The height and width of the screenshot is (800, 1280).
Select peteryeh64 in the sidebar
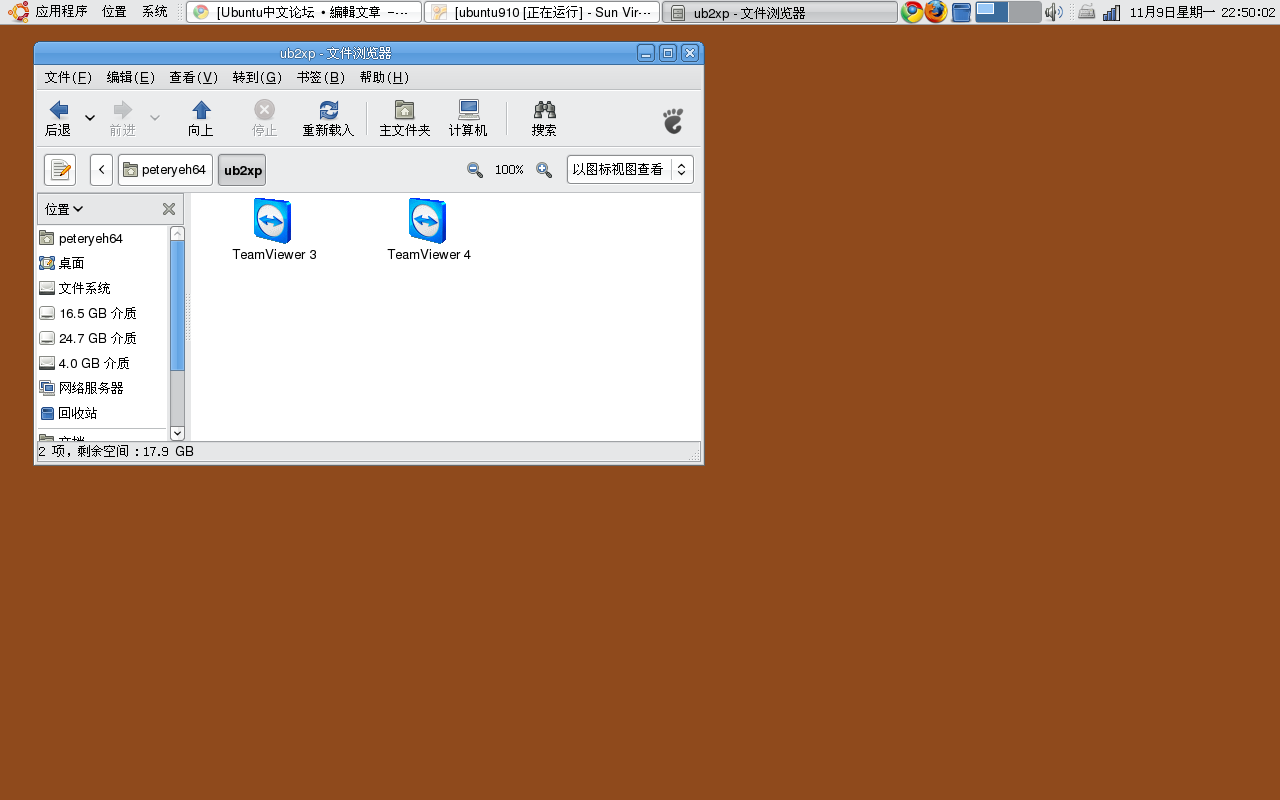click(102, 238)
